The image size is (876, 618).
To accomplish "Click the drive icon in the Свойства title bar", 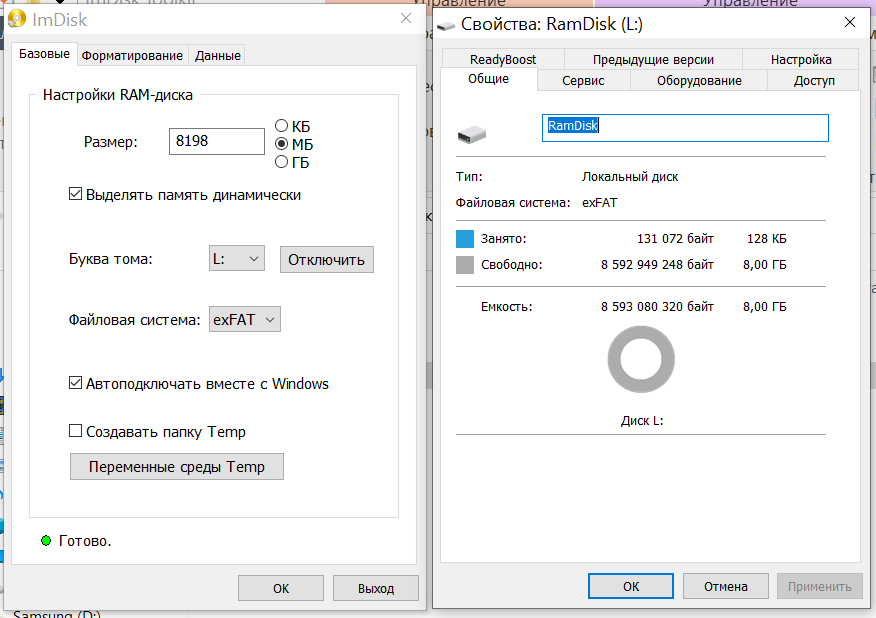I will click(x=446, y=22).
